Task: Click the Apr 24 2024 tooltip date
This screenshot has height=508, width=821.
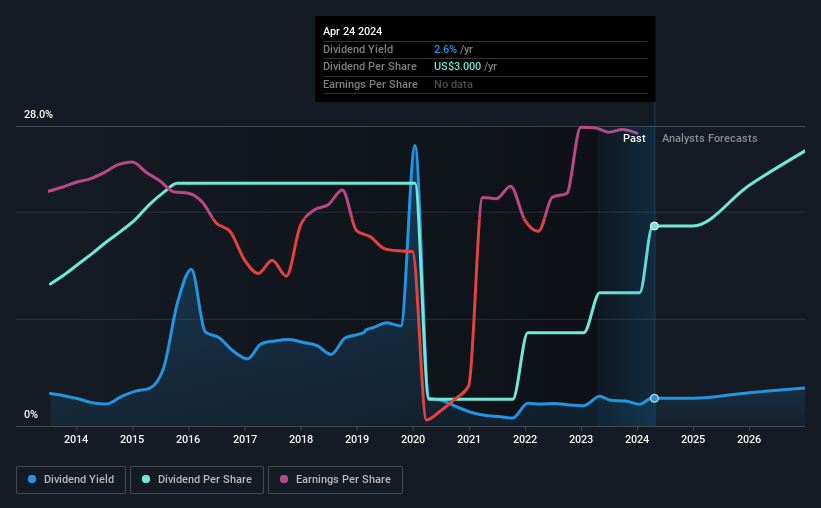Action: 352,31
